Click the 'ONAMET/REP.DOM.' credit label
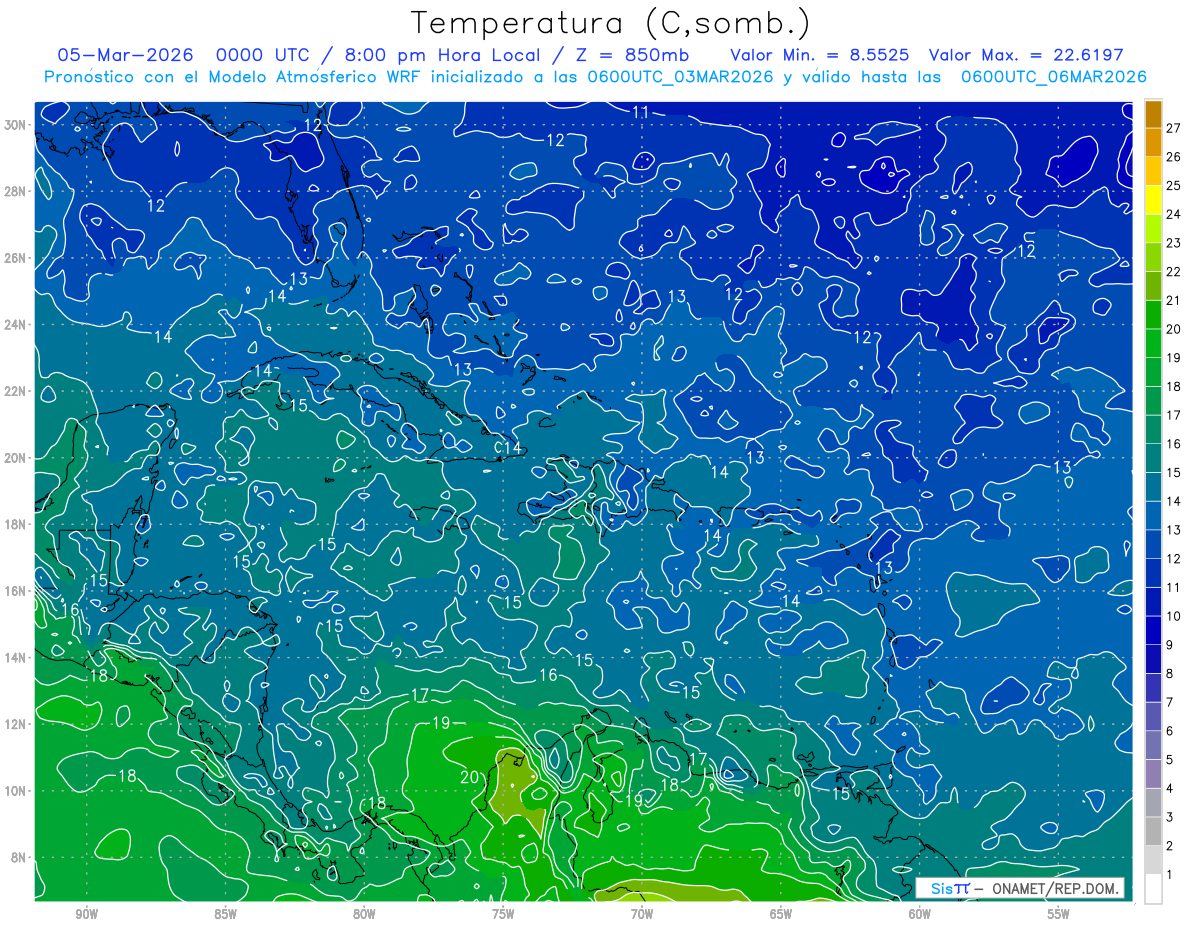This screenshot has width=1200, height=927. coord(1055,888)
